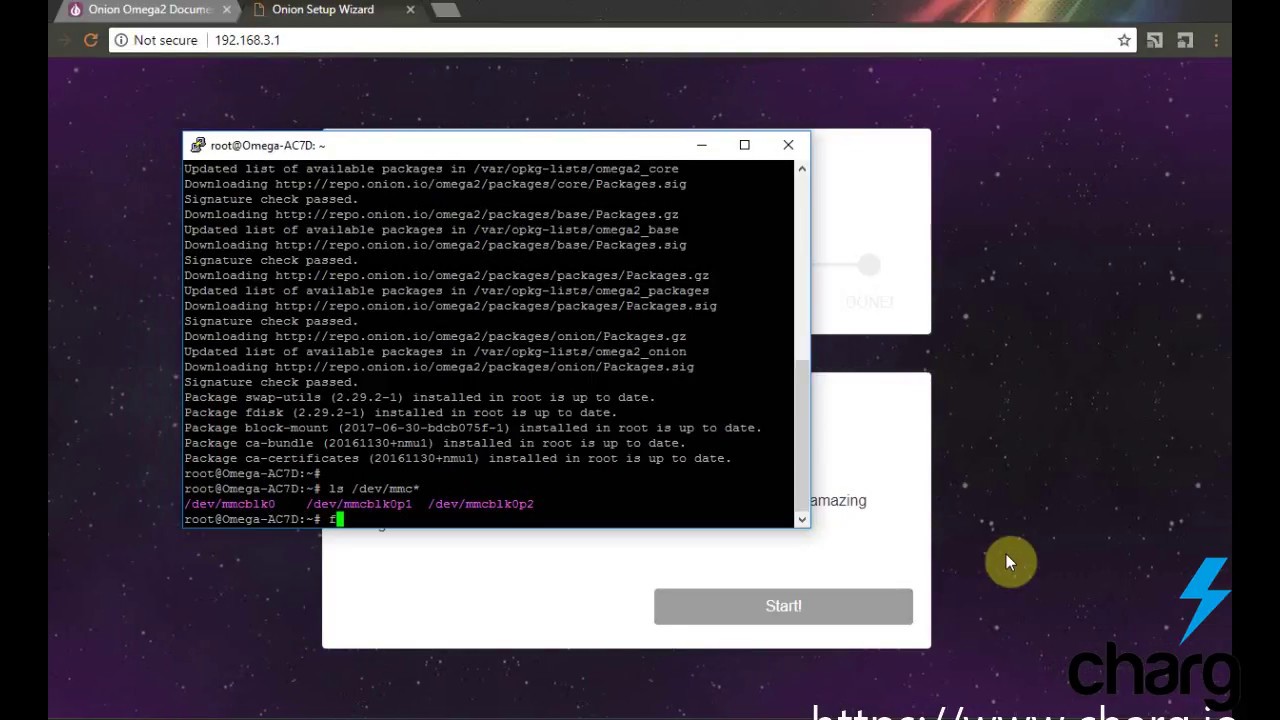The image size is (1280, 720).
Task: Click the first extension icon beside the star
Action: tap(1155, 40)
